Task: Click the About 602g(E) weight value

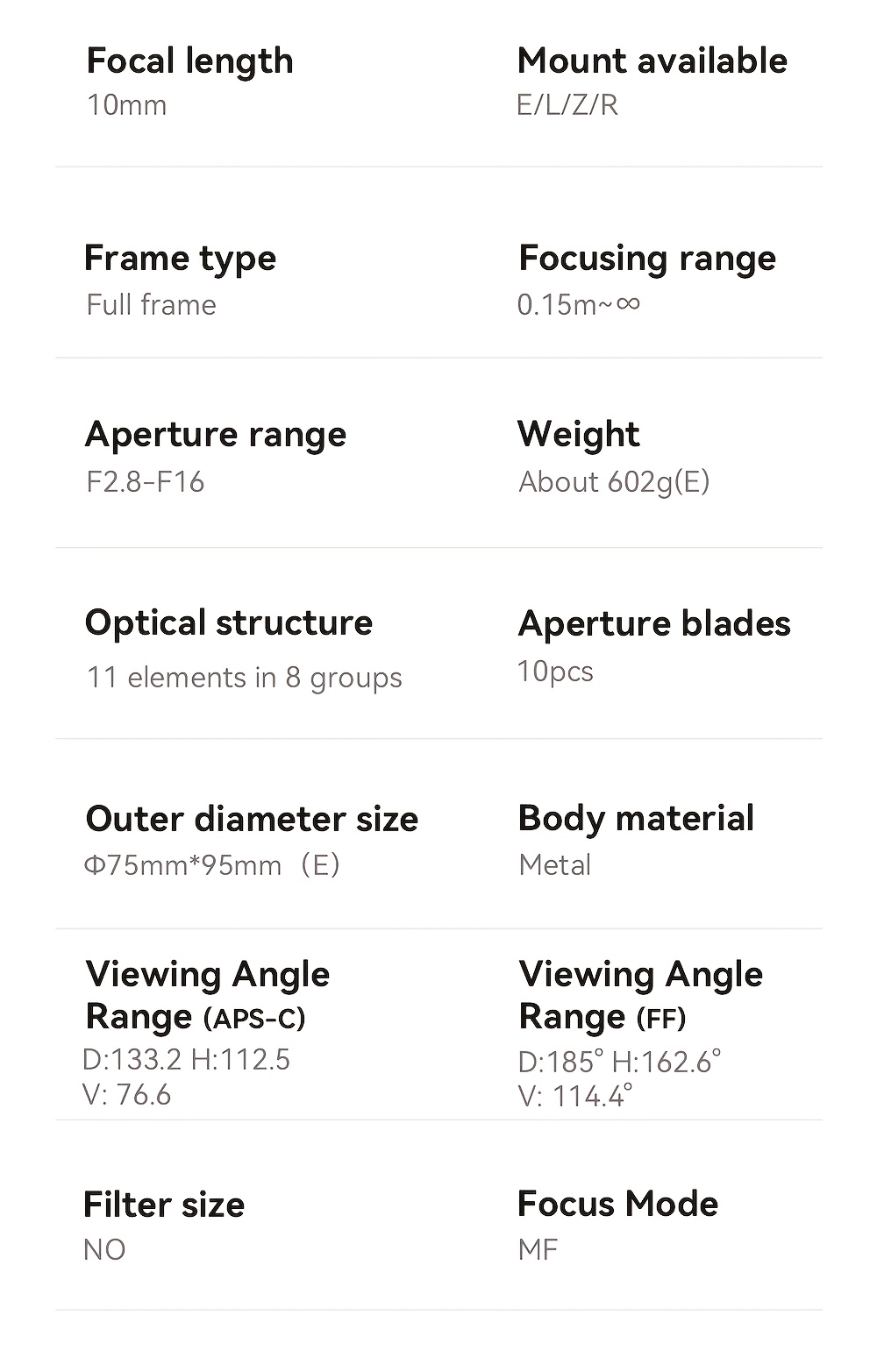Action: [x=614, y=482]
